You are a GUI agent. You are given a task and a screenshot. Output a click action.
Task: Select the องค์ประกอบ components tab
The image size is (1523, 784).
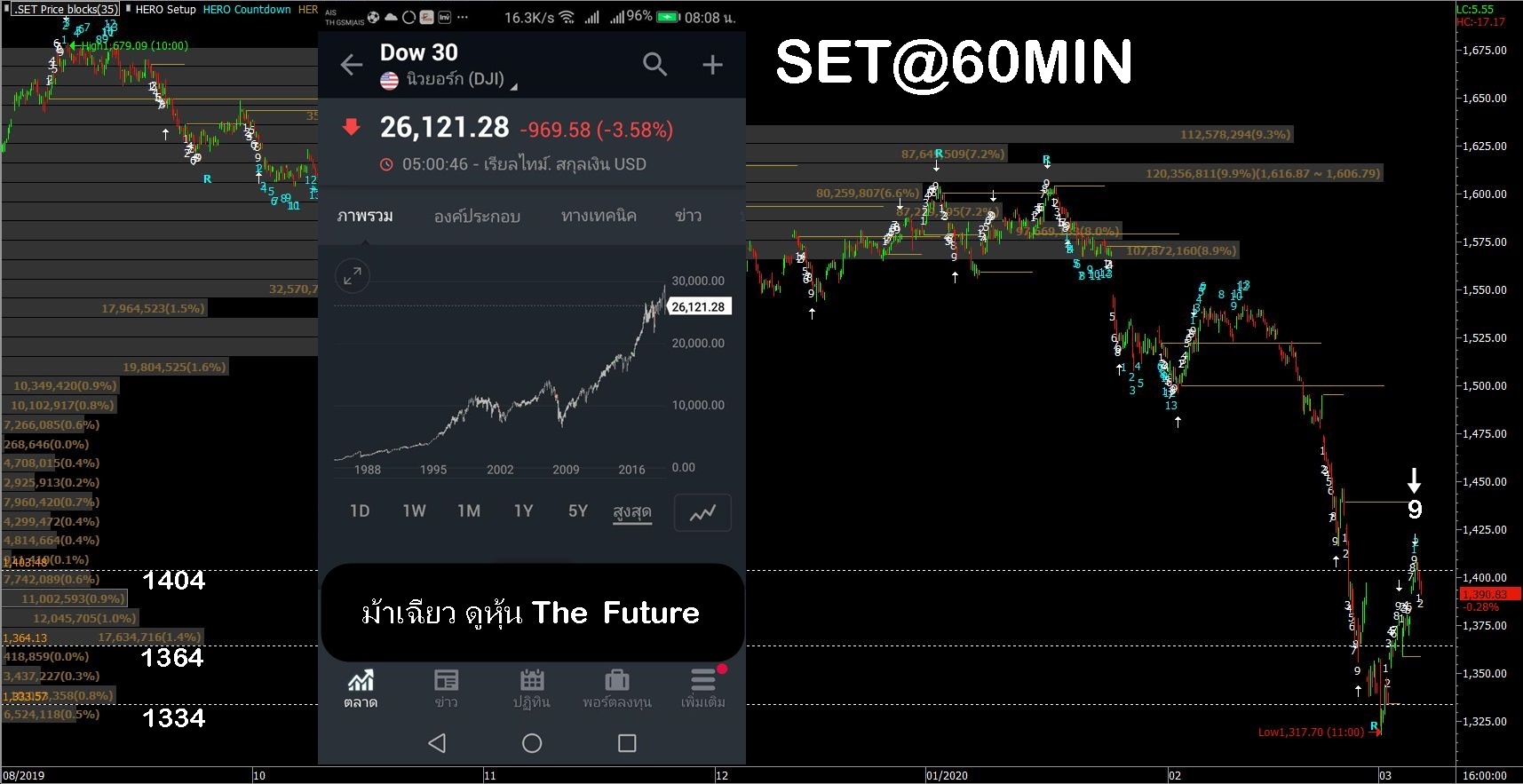[x=477, y=216]
